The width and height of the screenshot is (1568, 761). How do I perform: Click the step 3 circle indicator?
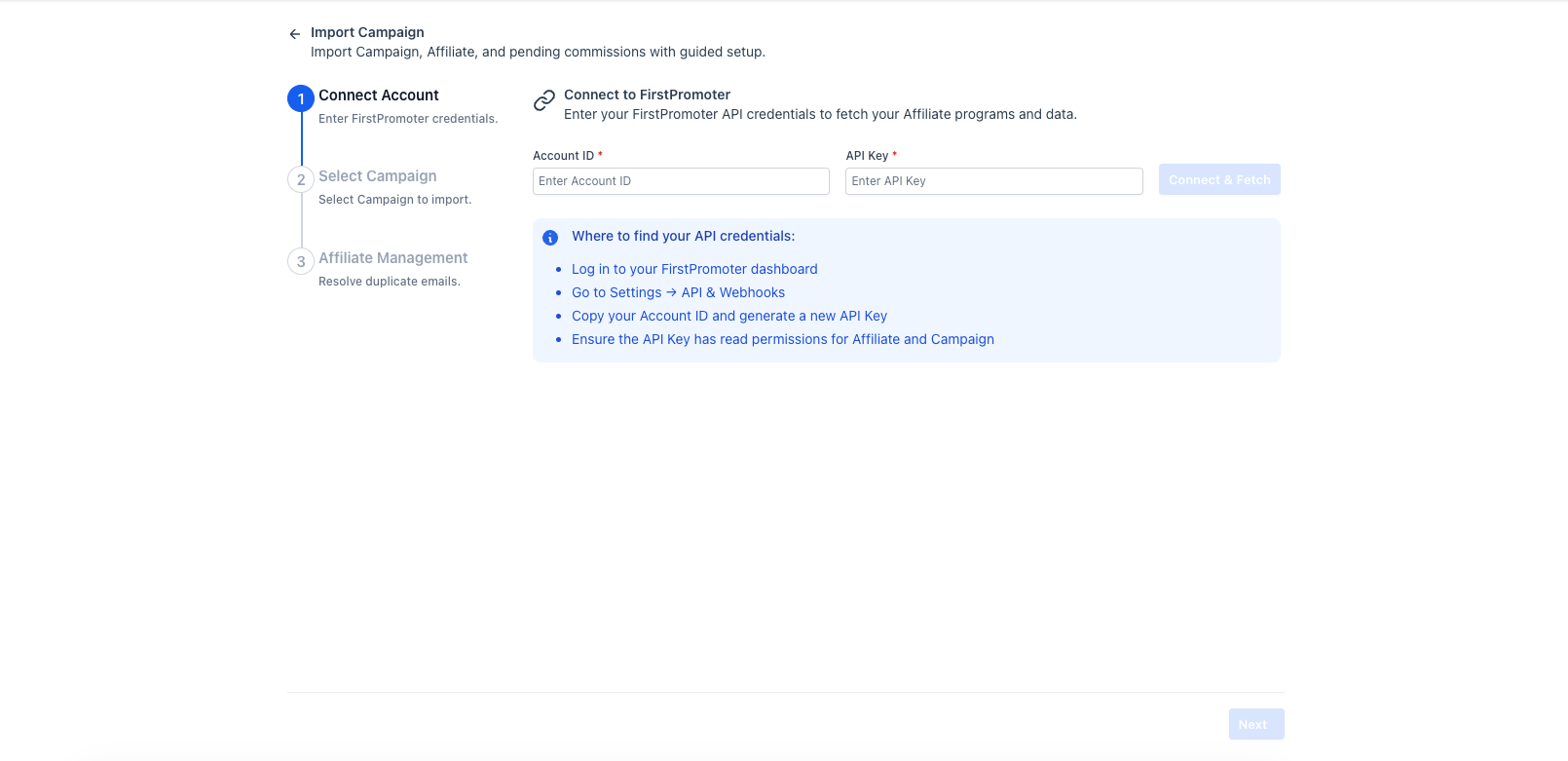coord(301,261)
